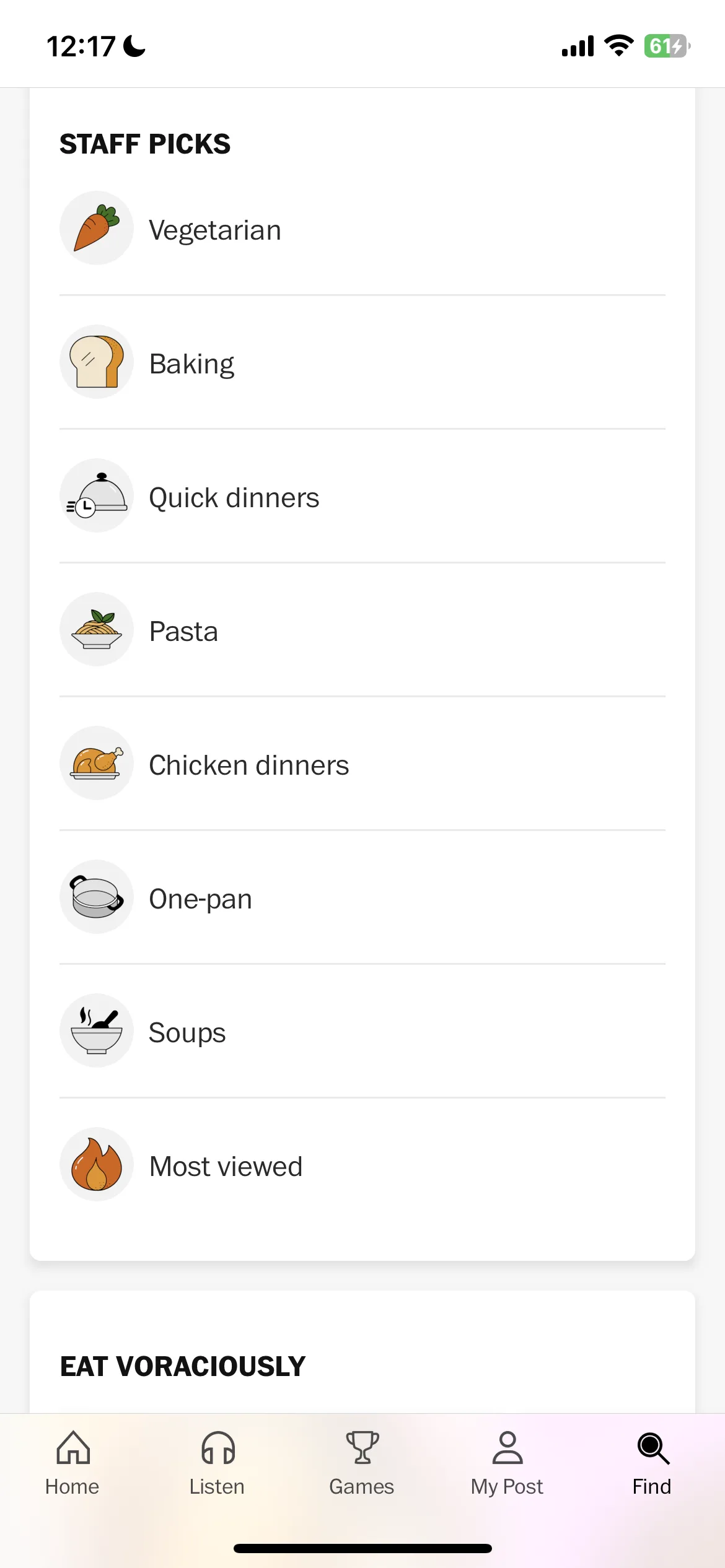Screen dimensions: 725x1568
Task: Tap the bread loaf Baking icon
Action: coord(97,362)
